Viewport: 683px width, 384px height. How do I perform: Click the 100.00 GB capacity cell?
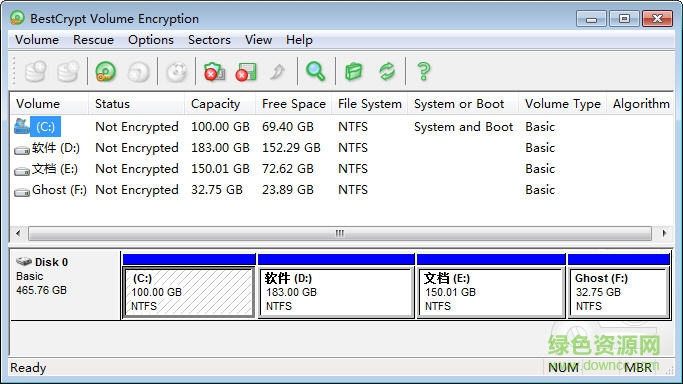[x=220, y=127]
